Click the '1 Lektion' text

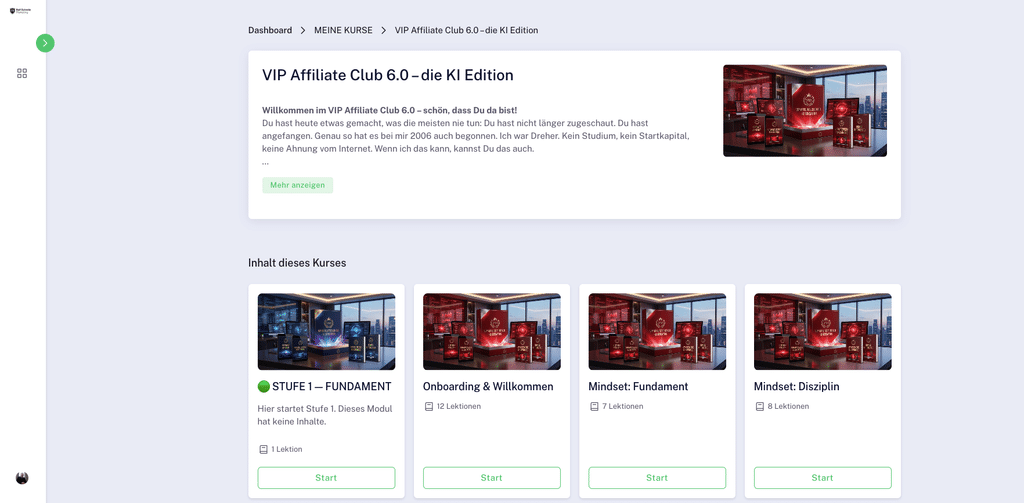[x=287, y=449]
